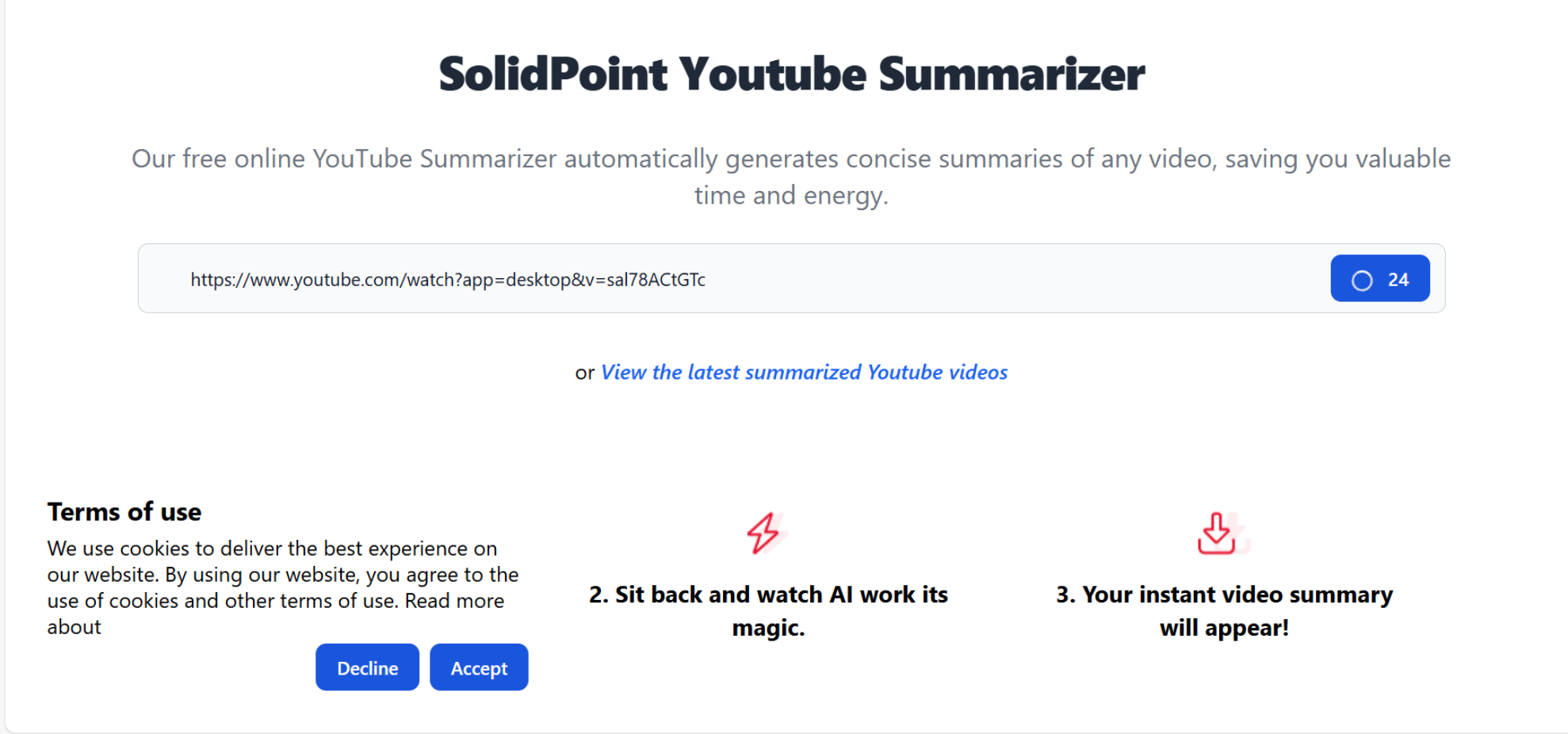The width and height of the screenshot is (1568, 734).
Task: Click the time and energy subtitle line
Action: 791,195
